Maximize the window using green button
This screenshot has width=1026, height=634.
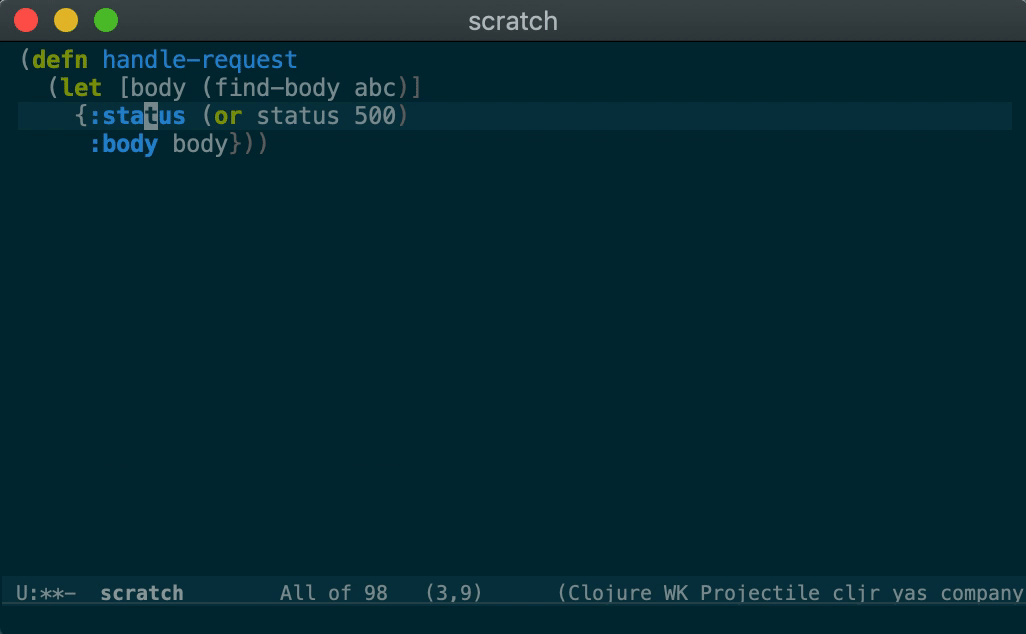pos(105,20)
